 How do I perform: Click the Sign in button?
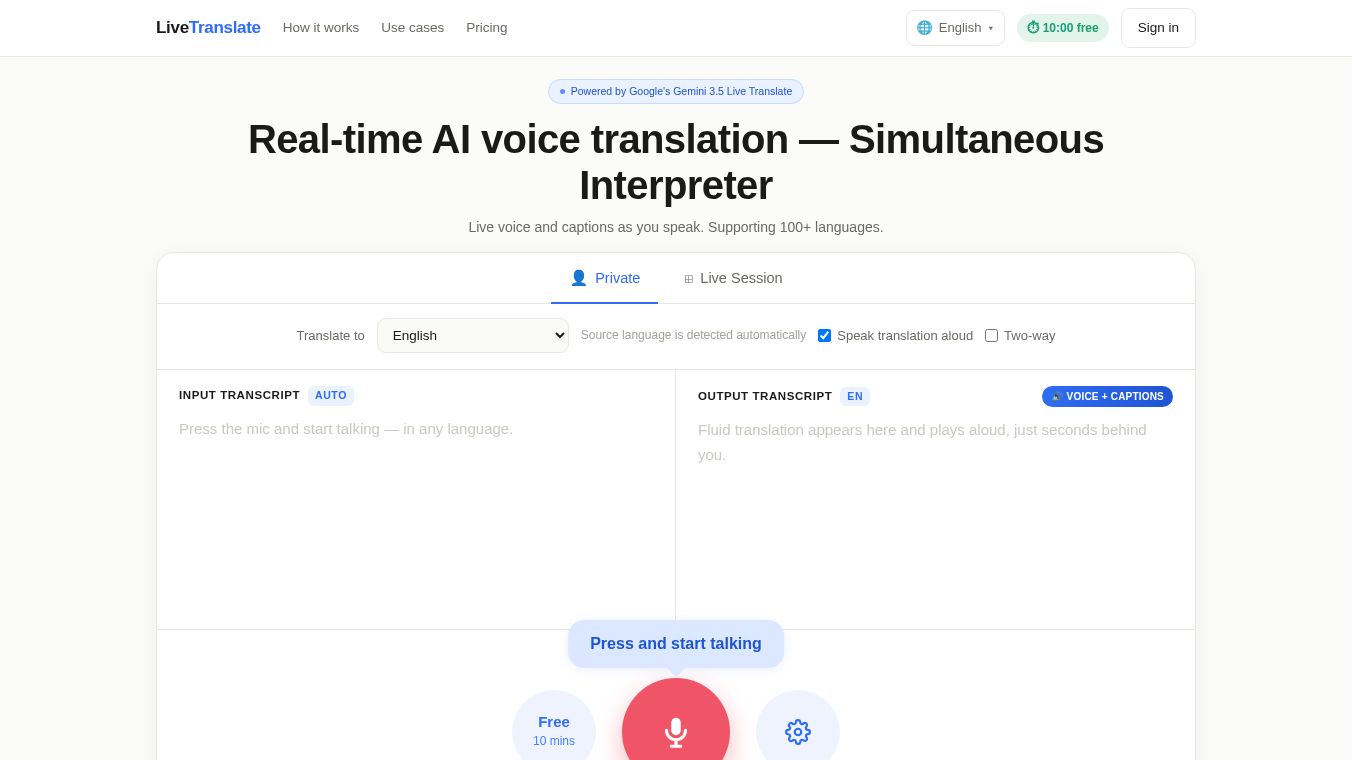[1158, 28]
